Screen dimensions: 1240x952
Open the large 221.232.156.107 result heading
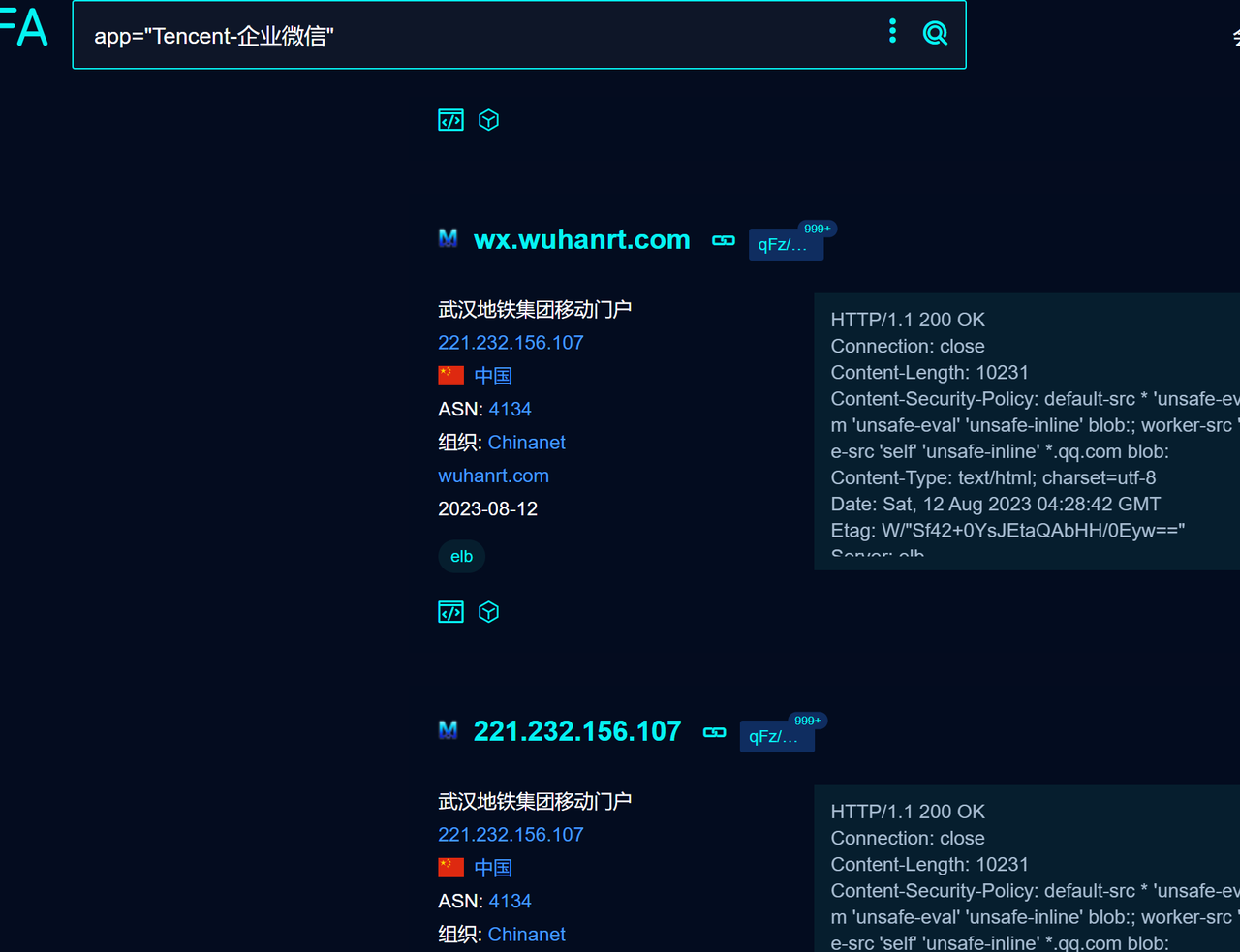(x=577, y=731)
